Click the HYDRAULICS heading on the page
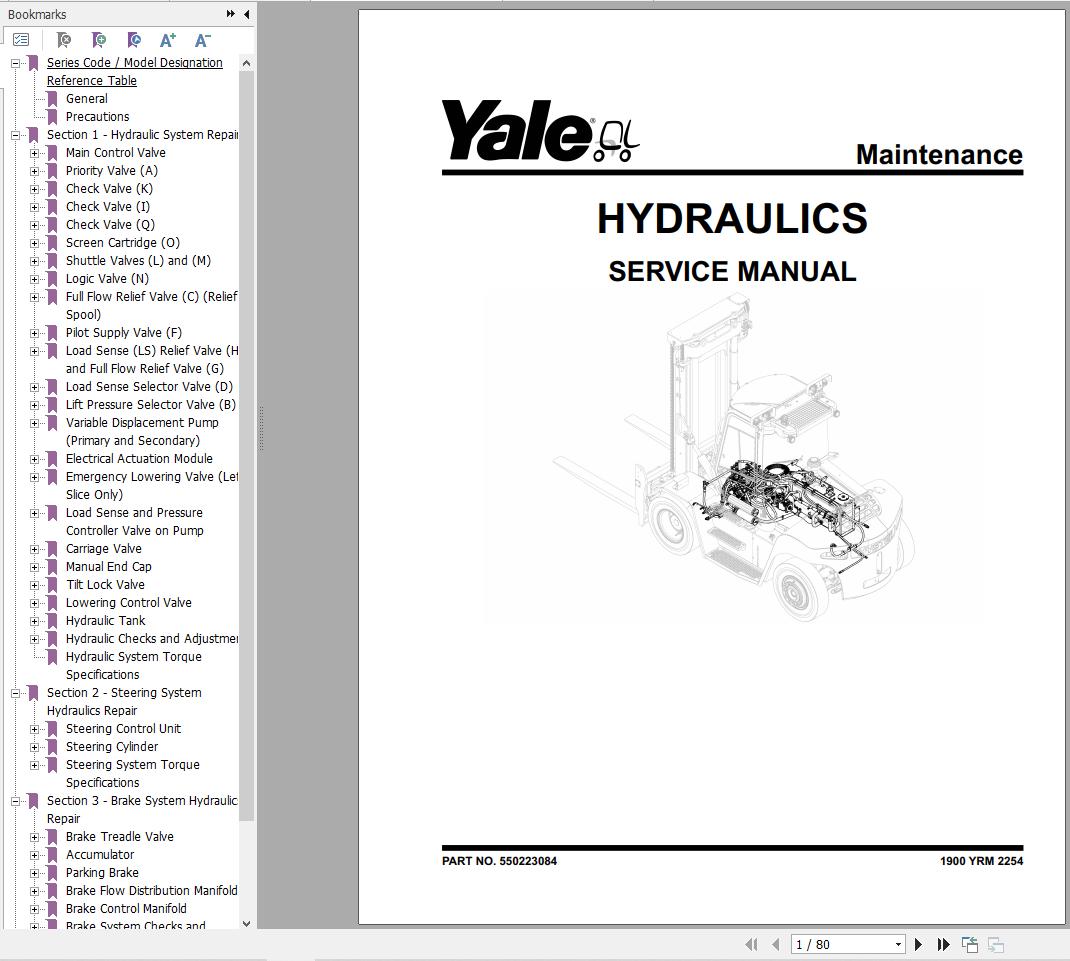 [x=732, y=218]
